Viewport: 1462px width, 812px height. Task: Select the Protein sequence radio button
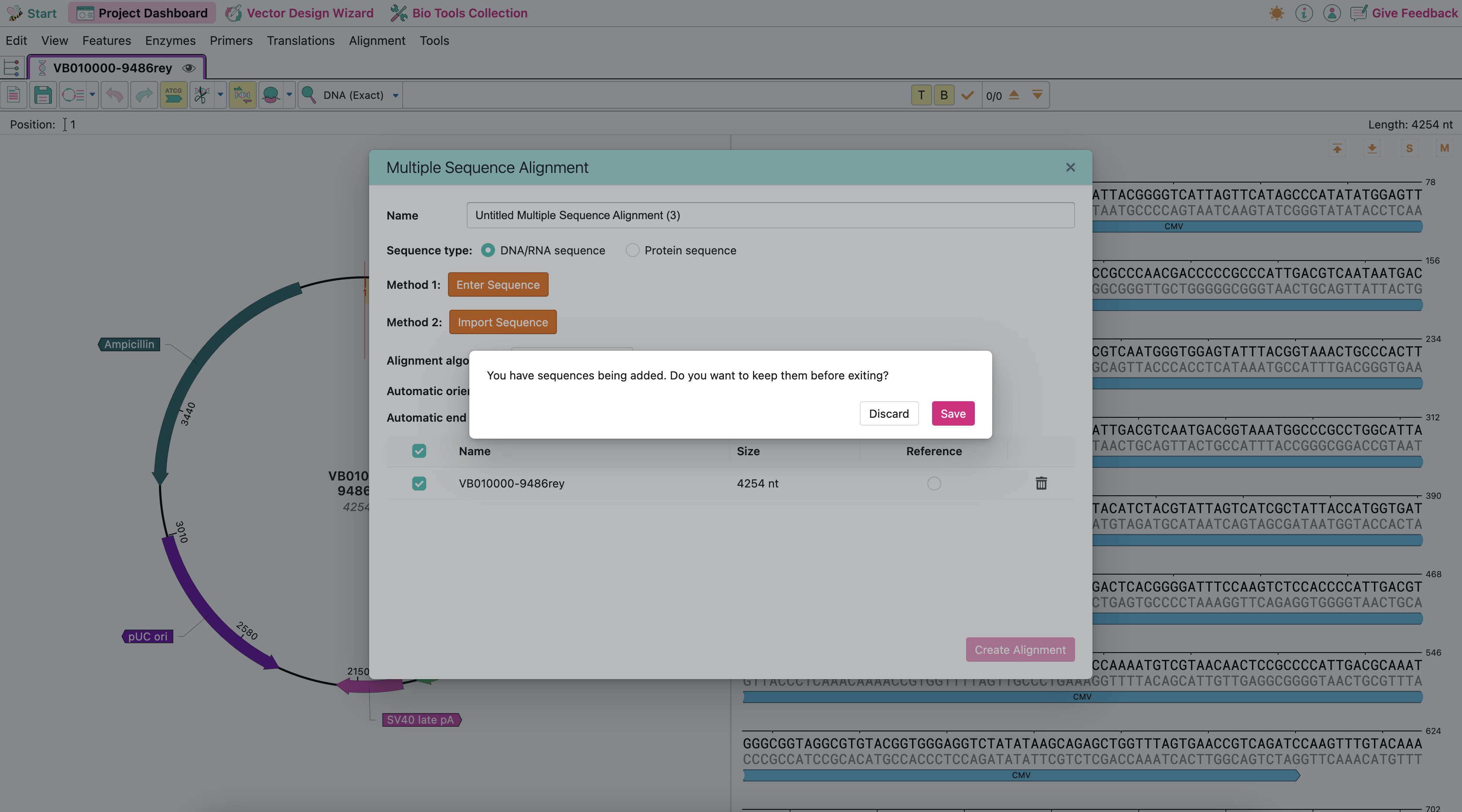tap(632, 250)
